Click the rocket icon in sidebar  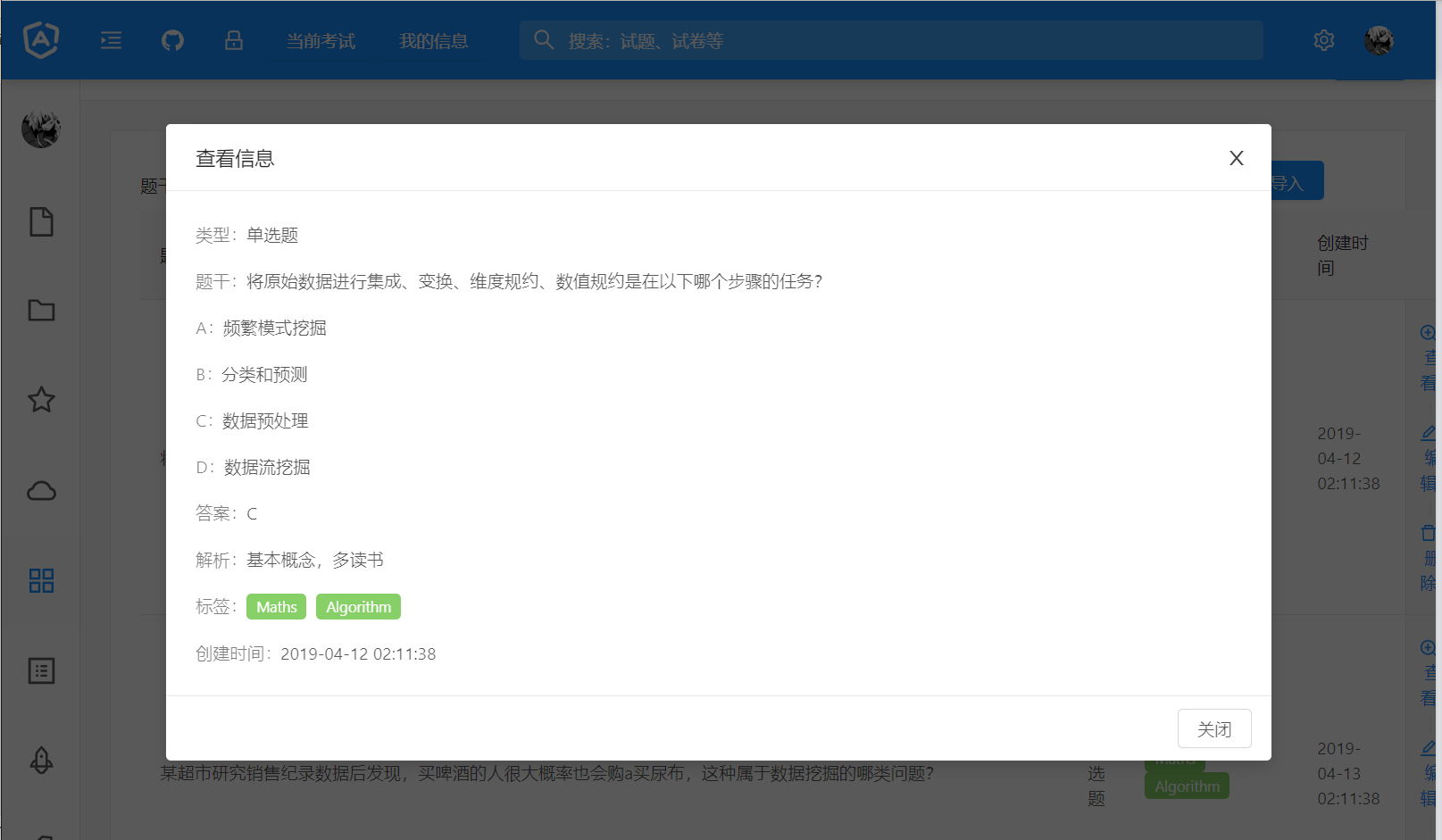(41, 761)
